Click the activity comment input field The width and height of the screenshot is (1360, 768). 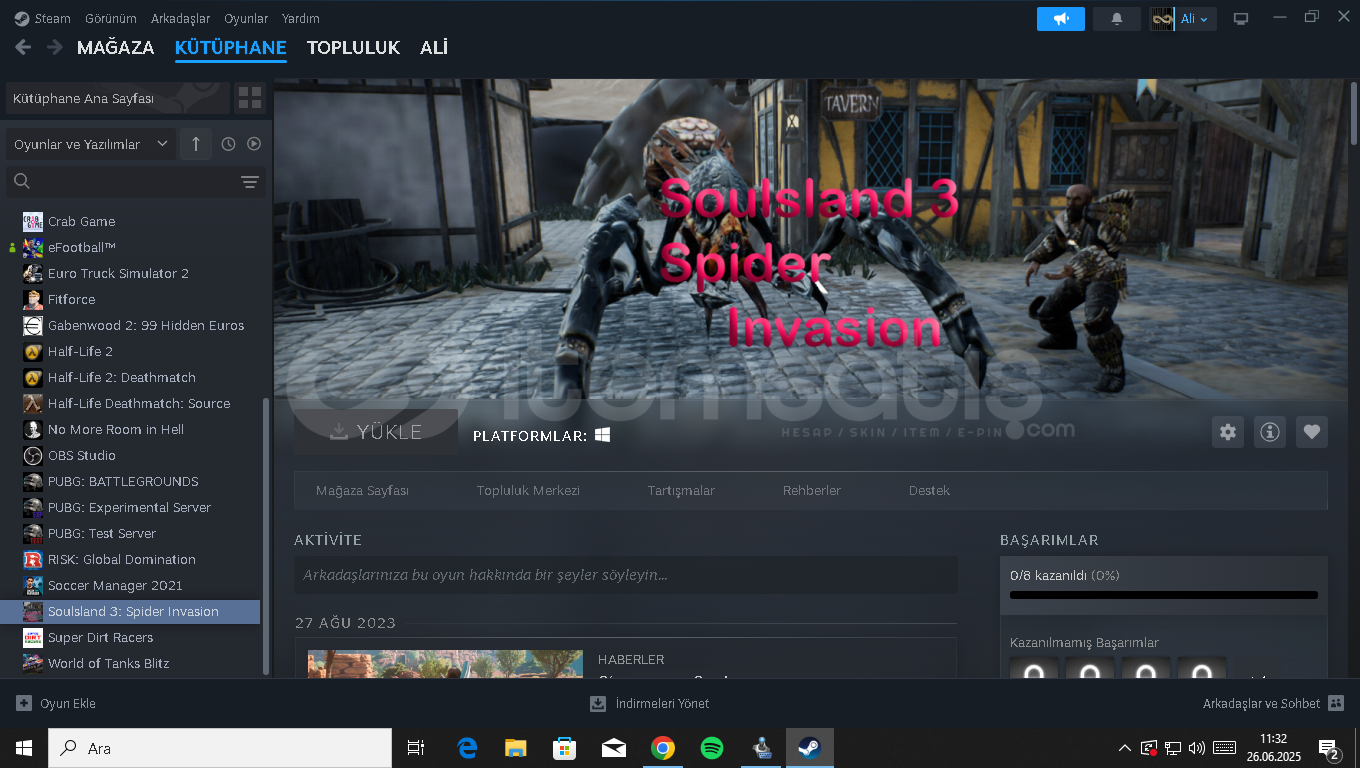coord(625,575)
